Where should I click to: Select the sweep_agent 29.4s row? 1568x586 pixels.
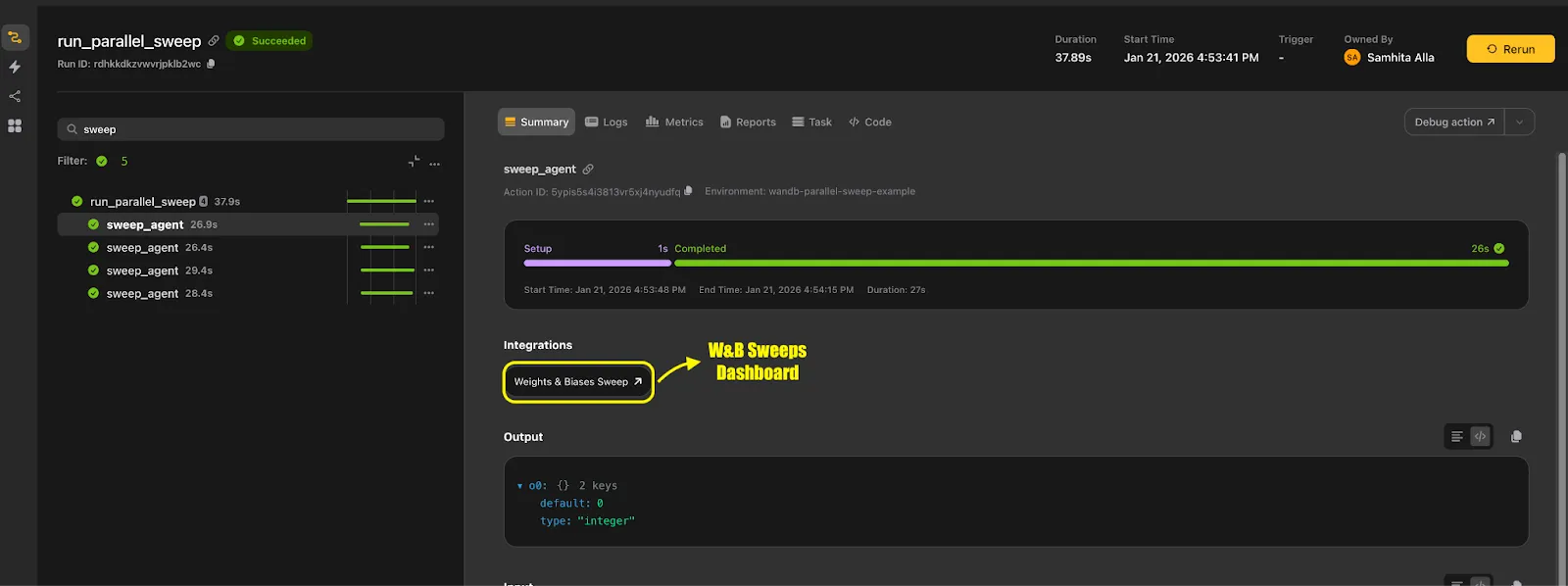247,270
